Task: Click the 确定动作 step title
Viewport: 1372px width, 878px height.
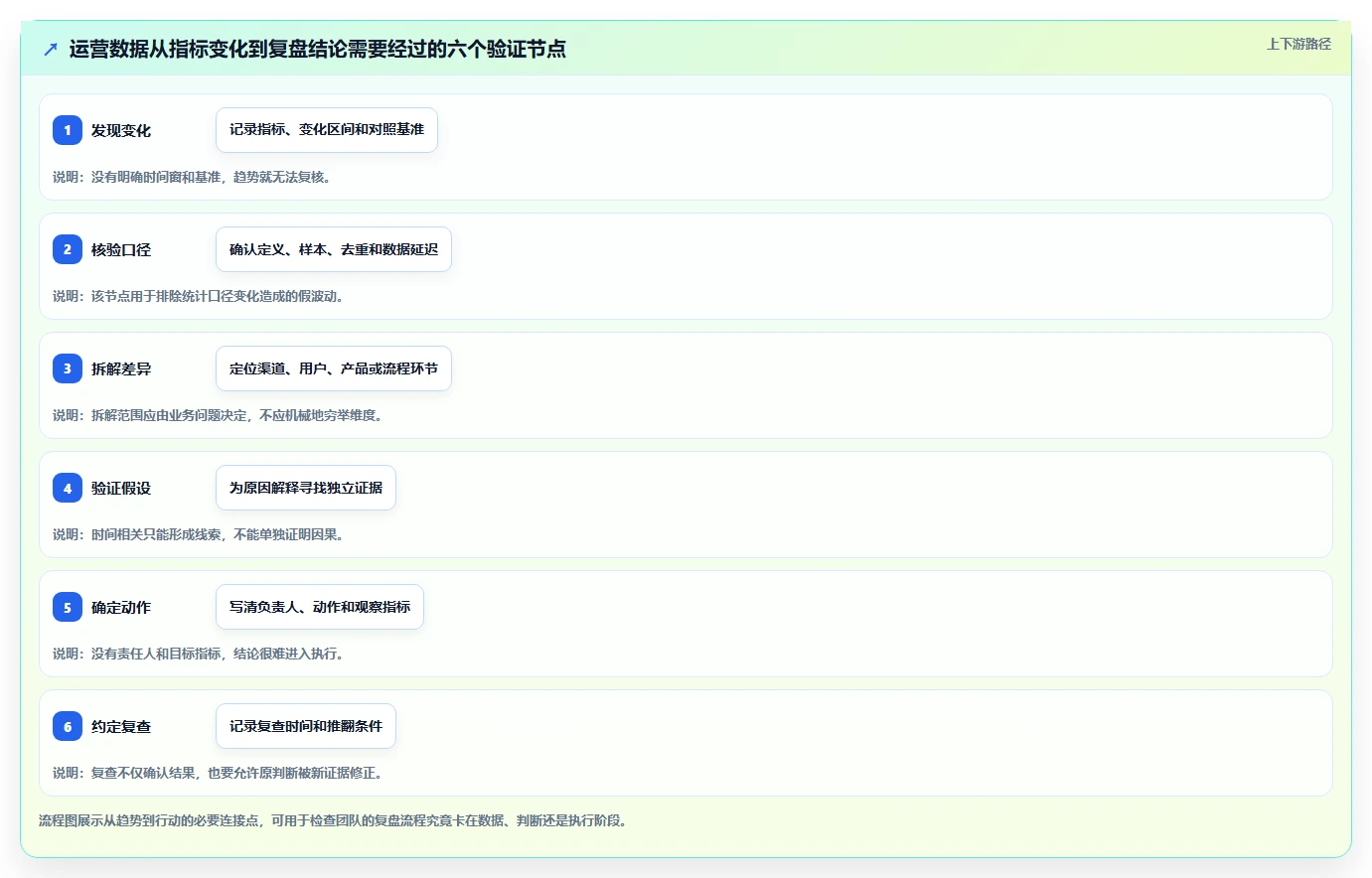Action: click(x=121, y=607)
